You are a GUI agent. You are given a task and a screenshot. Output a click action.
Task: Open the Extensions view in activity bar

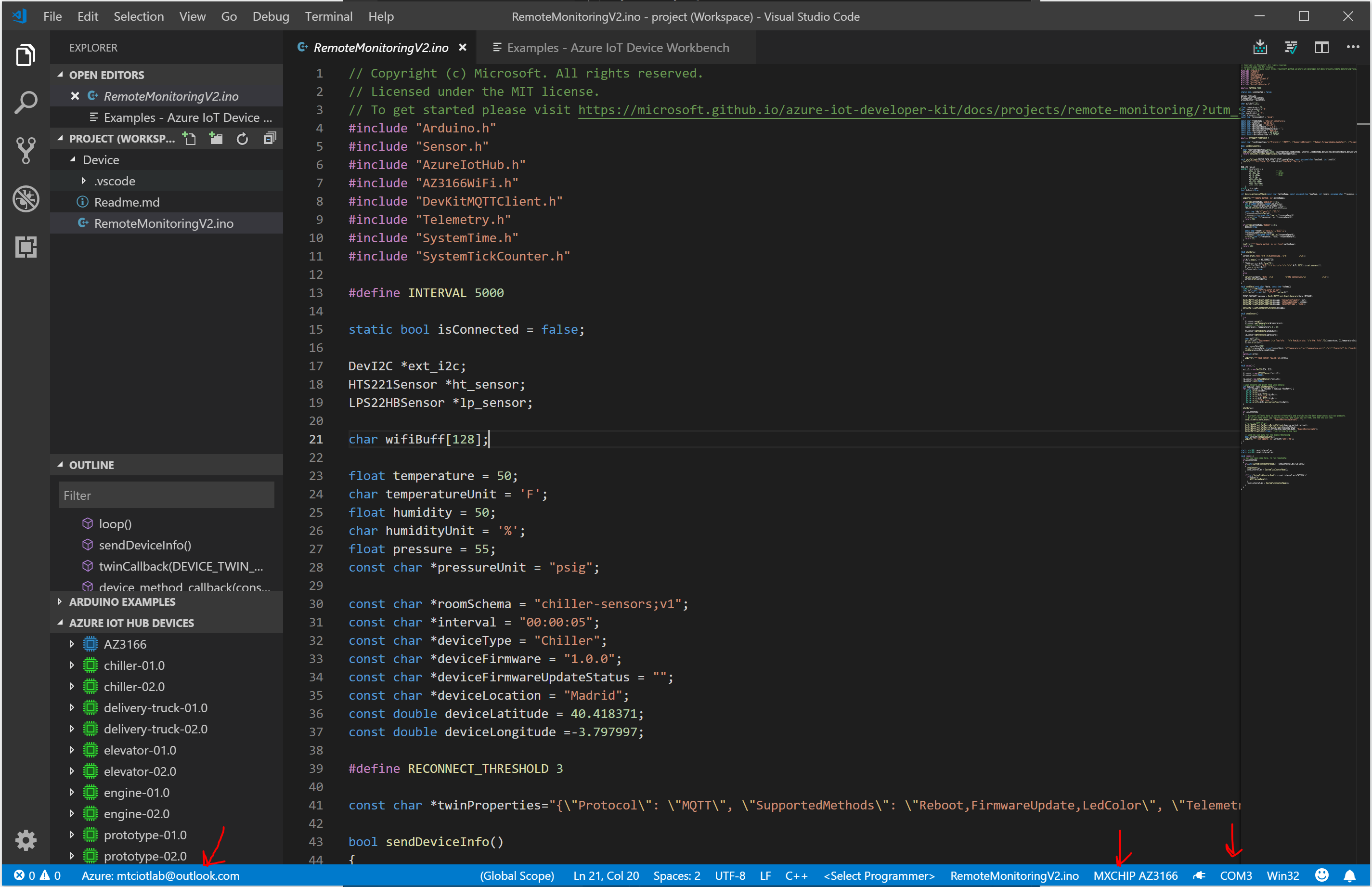click(26, 247)
